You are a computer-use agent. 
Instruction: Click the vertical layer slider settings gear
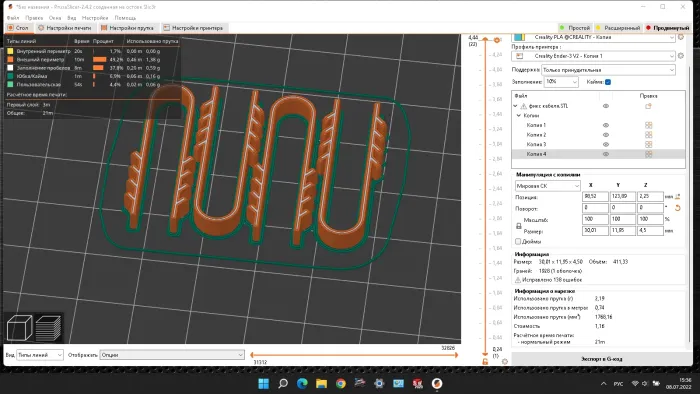click(504, 361)
